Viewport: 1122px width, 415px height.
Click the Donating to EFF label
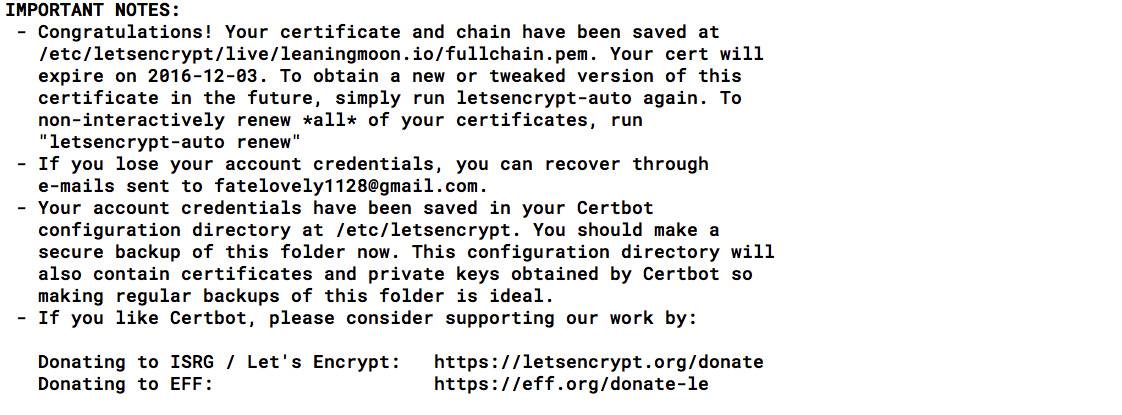point(126,384)
